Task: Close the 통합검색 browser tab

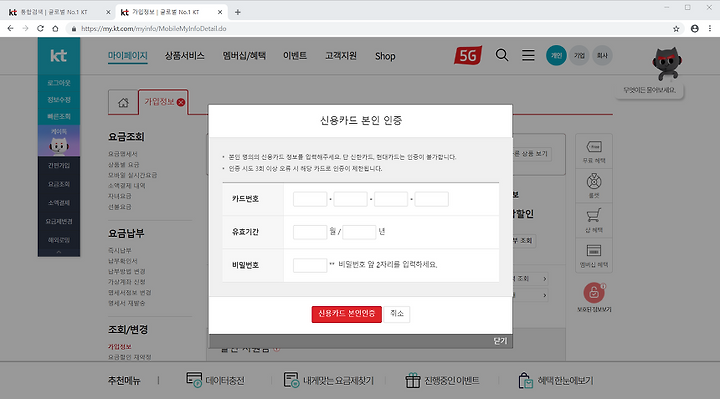Action: 108,12
